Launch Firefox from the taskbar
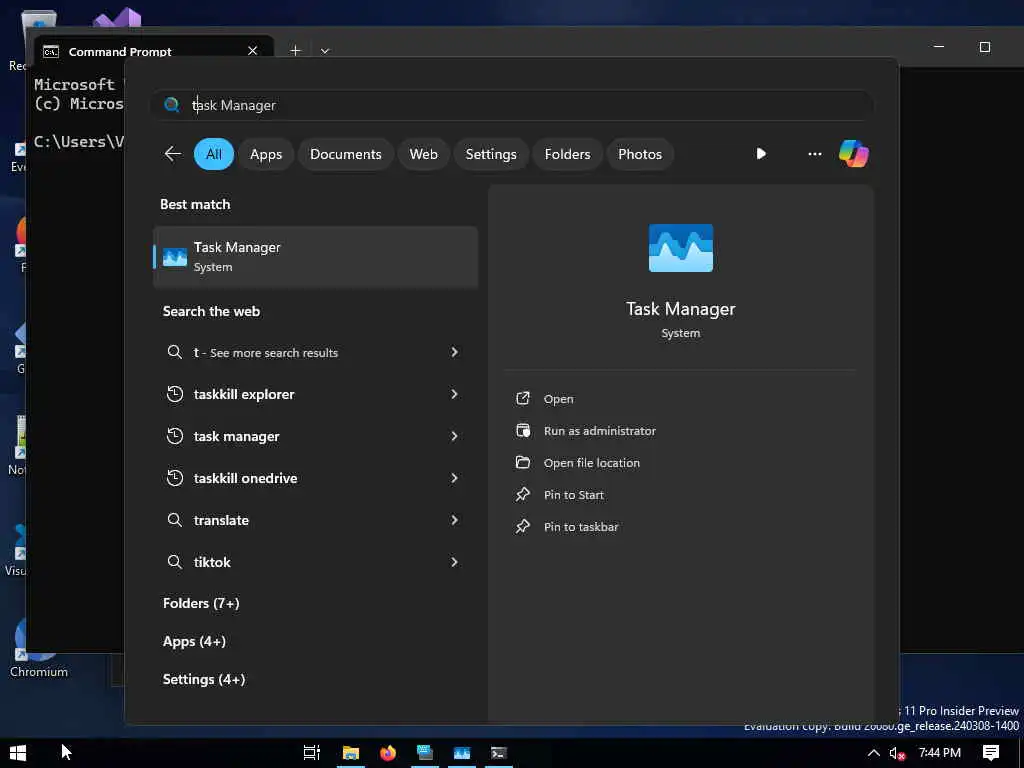Viewport: 1024px width, 768px height. 388,753
